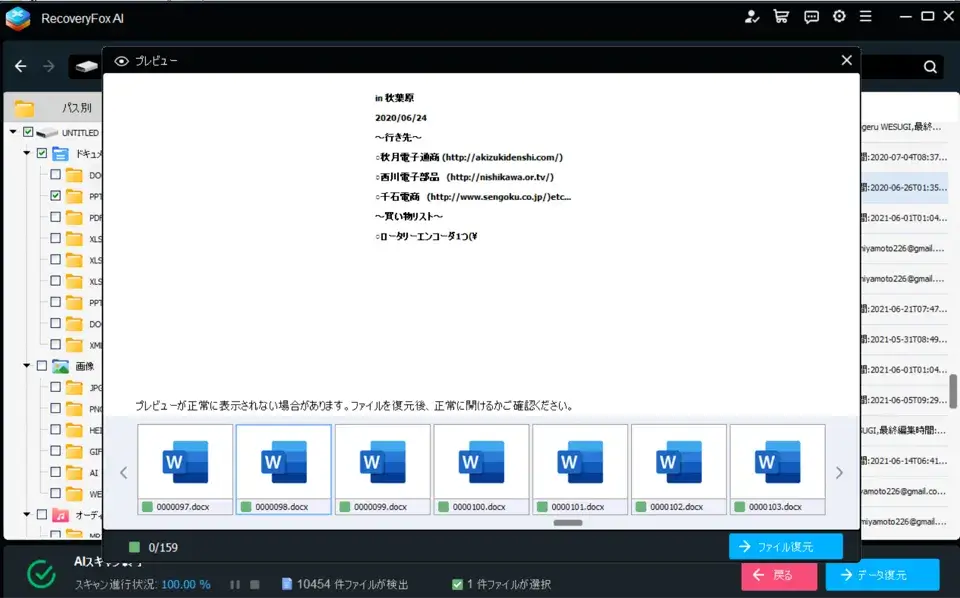Show previous thumbnails with left chevron

124,473
